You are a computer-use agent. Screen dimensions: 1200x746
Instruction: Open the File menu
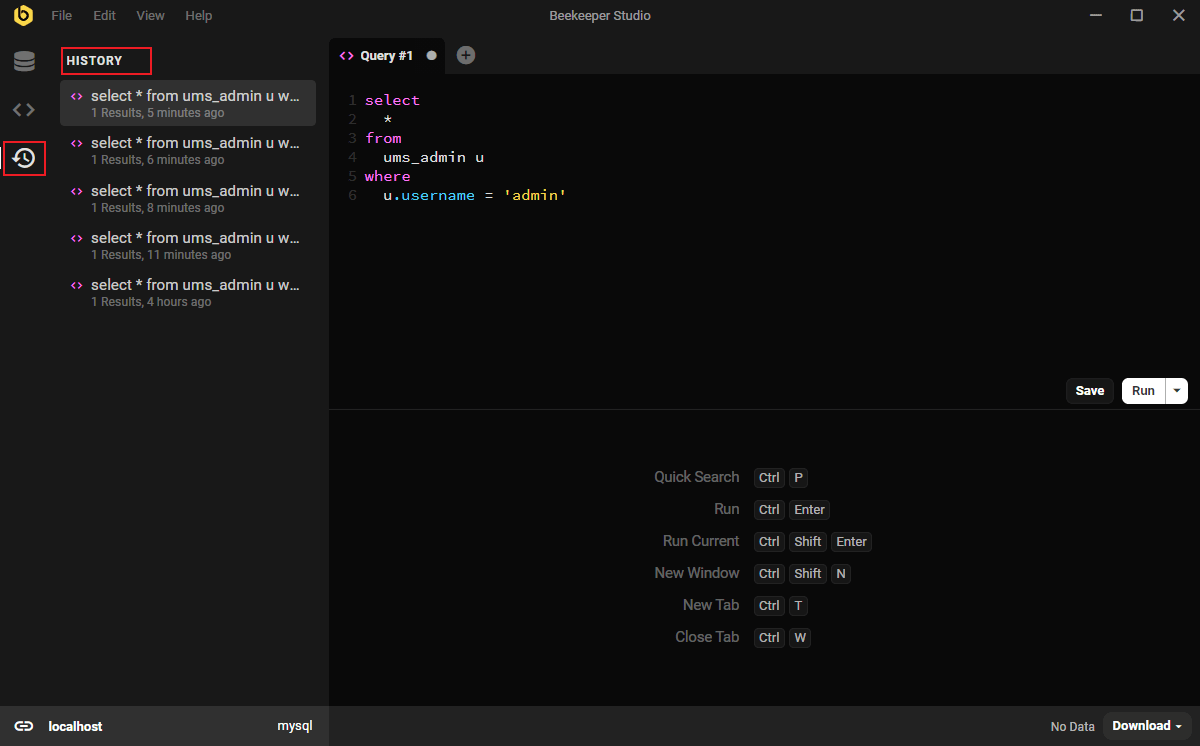62,16
